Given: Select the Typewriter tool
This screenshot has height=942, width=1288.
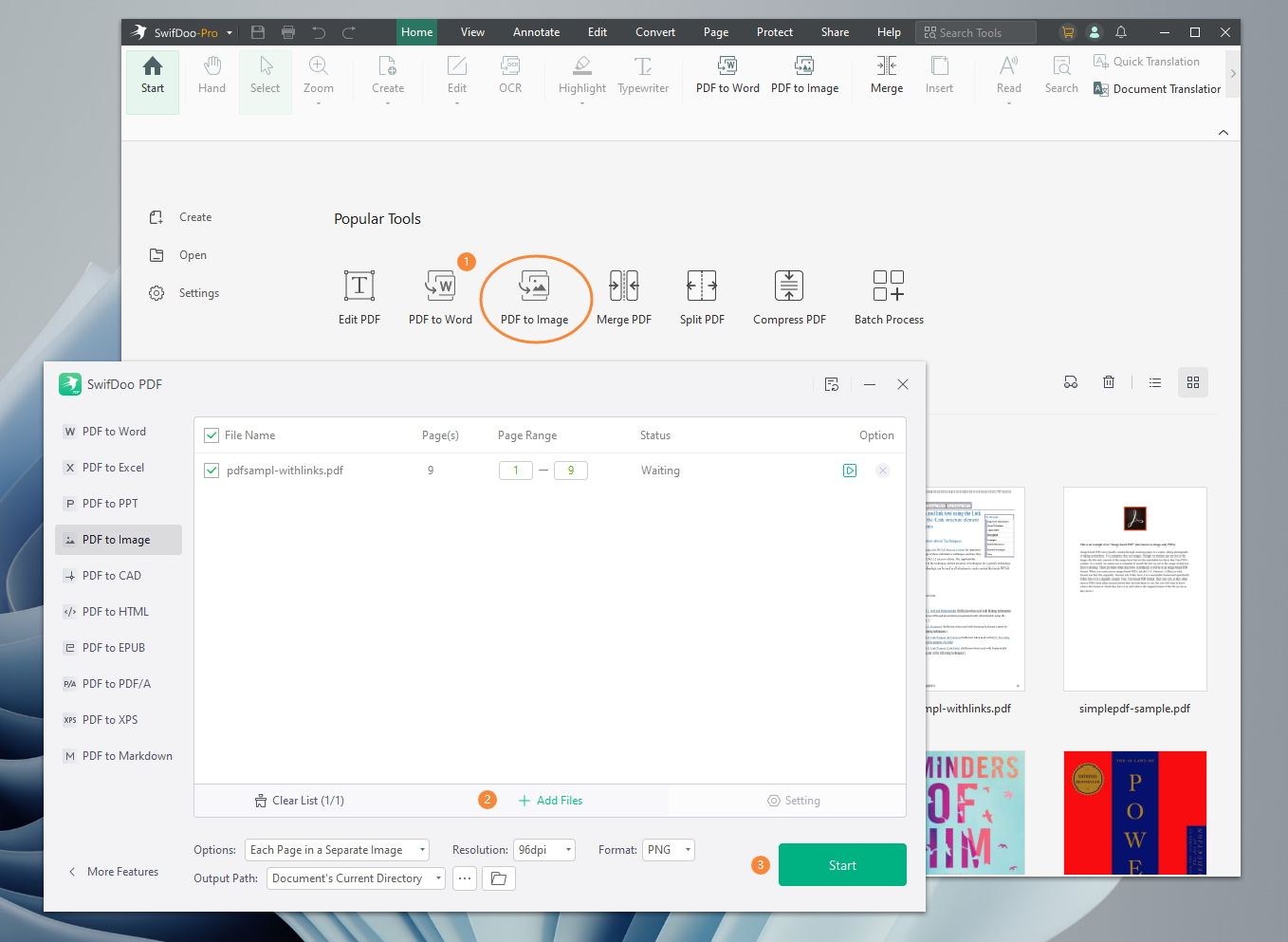Looking at the screenshot, I should pyautogui.click(x=643, y=76).
